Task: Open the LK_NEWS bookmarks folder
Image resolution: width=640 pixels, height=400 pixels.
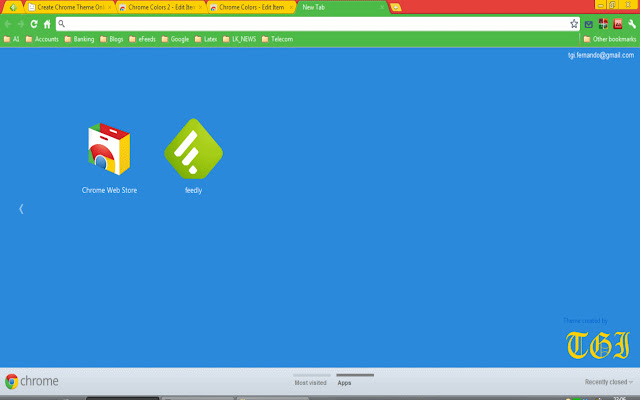Action: pyautogui.click(x=239, y=39)
